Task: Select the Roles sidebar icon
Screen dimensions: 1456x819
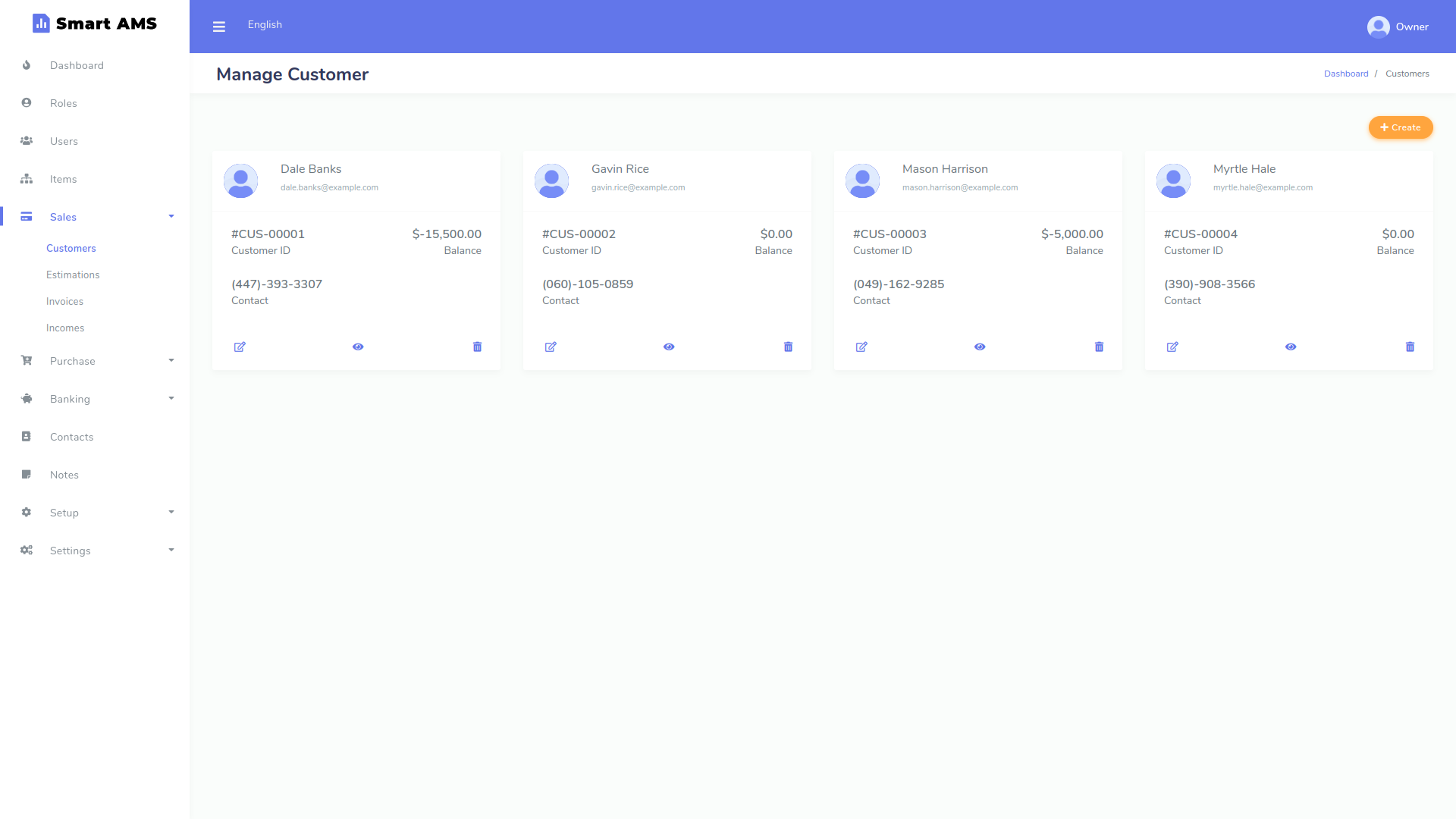Action: (x=26, y=103)
